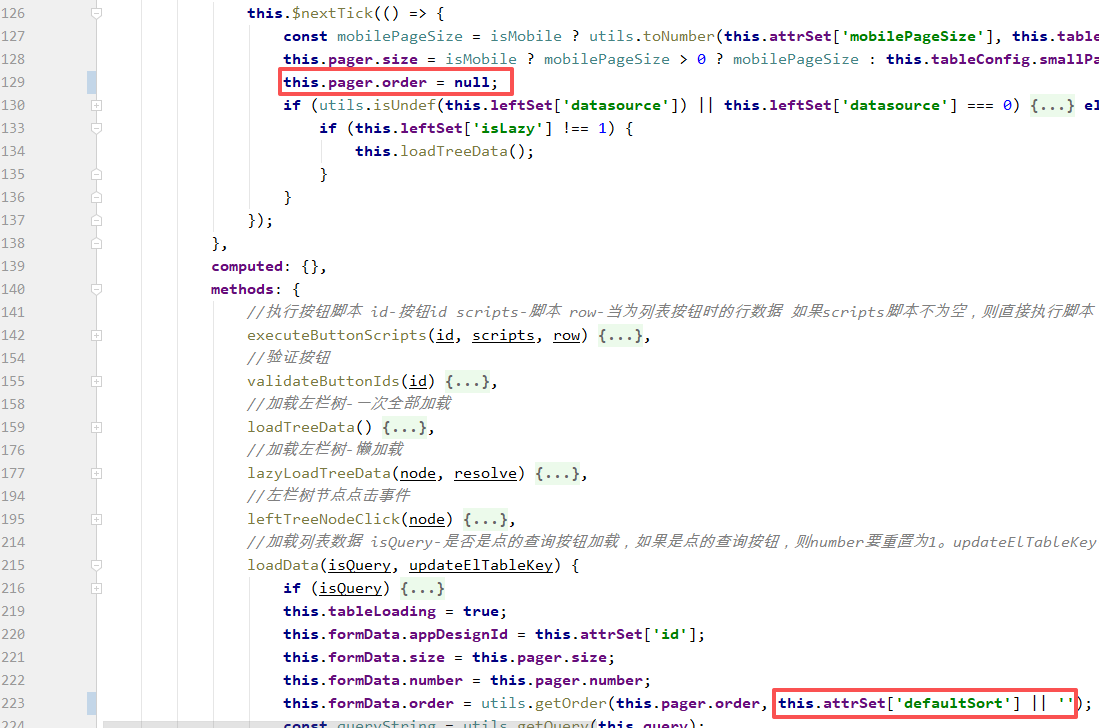This screenshot has width=1099, height=728.
Task: Collapse loadData function from gutter at line 215
Action: coord(96,565)
